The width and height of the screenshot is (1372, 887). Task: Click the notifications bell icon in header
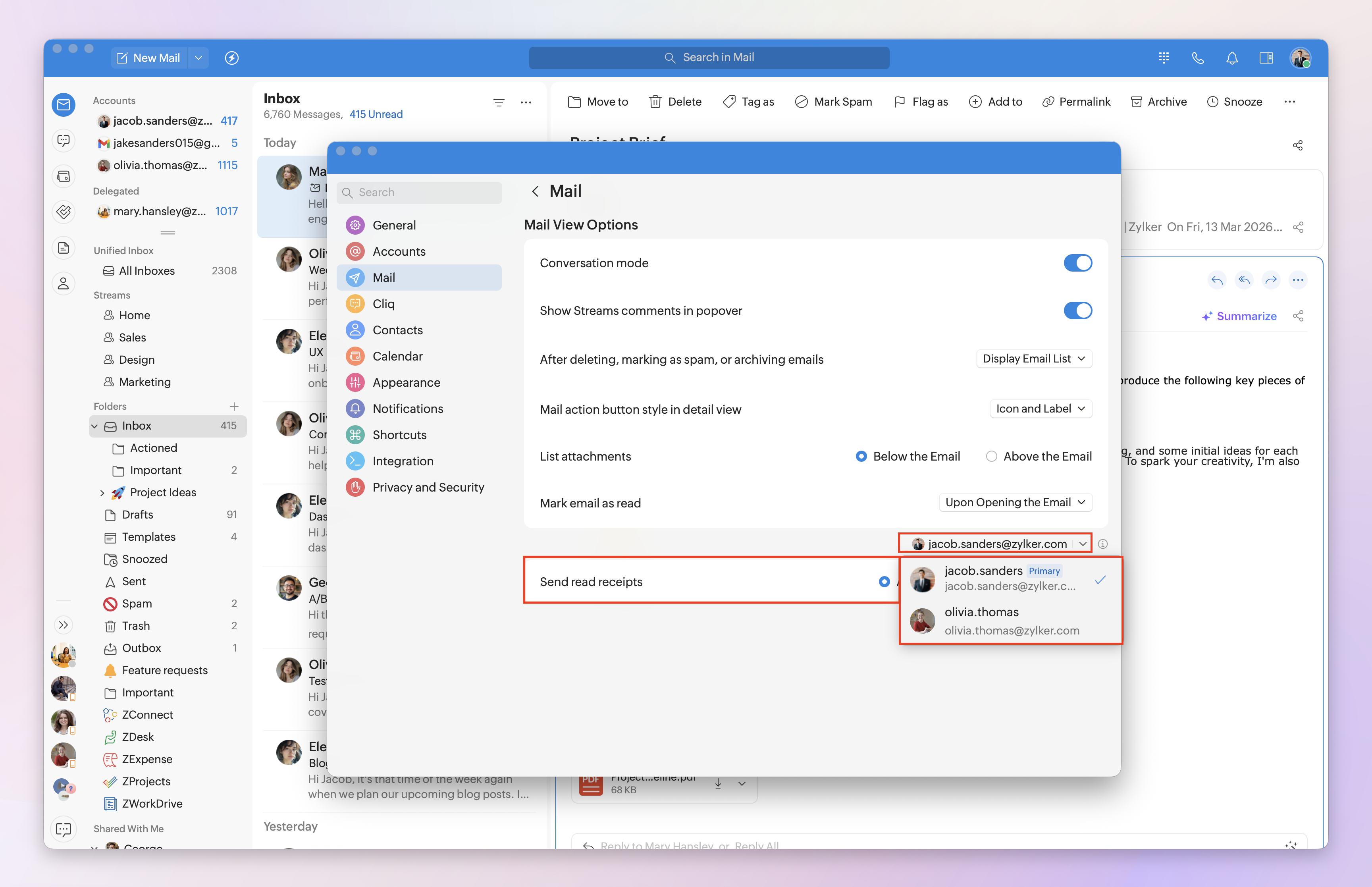1231,58
